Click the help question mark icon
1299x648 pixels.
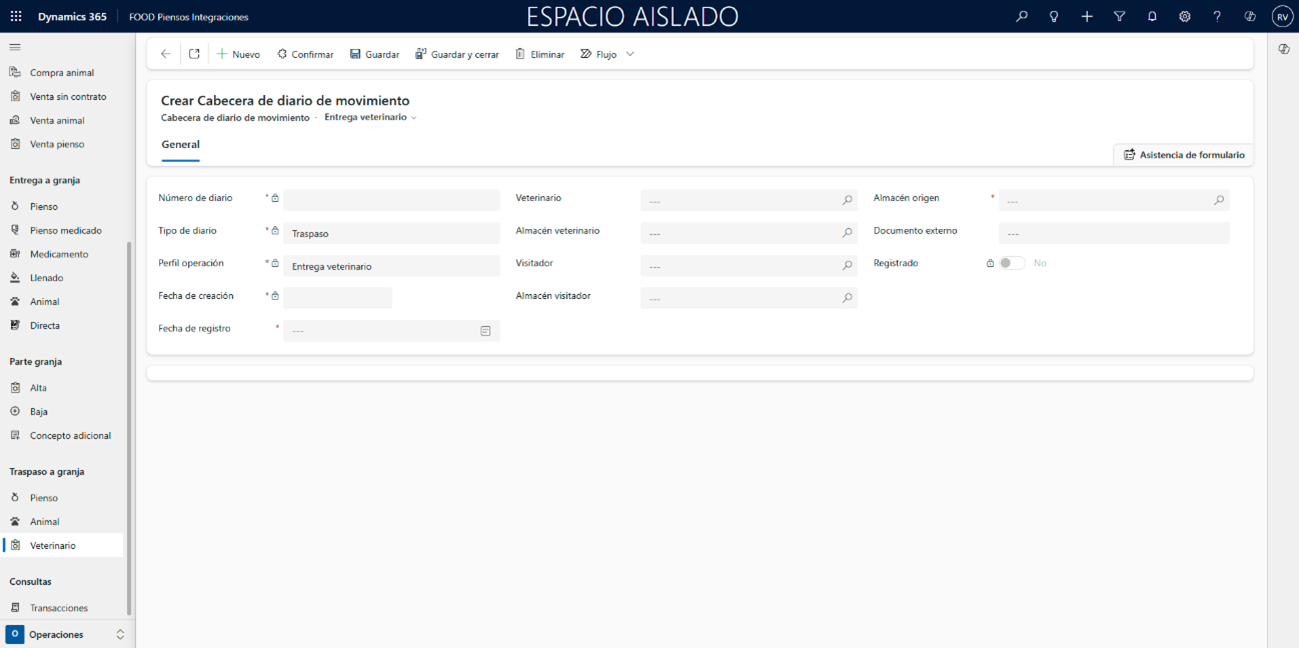[1217, 16]
